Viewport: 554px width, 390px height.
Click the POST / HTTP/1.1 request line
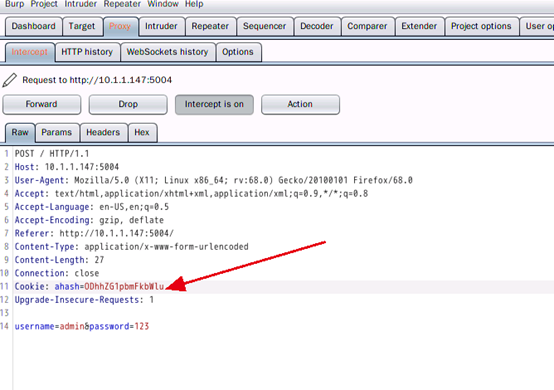52,154
